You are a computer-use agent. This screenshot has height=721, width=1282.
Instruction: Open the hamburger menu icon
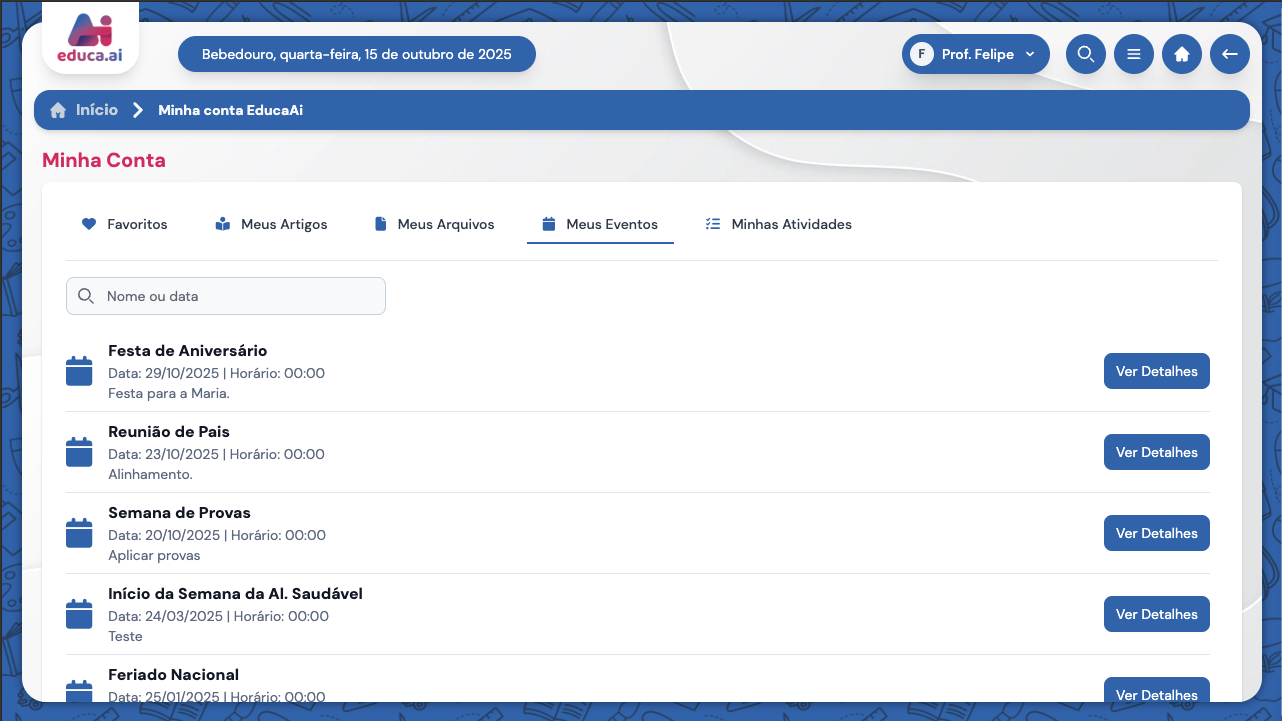tap(1133, 54)
